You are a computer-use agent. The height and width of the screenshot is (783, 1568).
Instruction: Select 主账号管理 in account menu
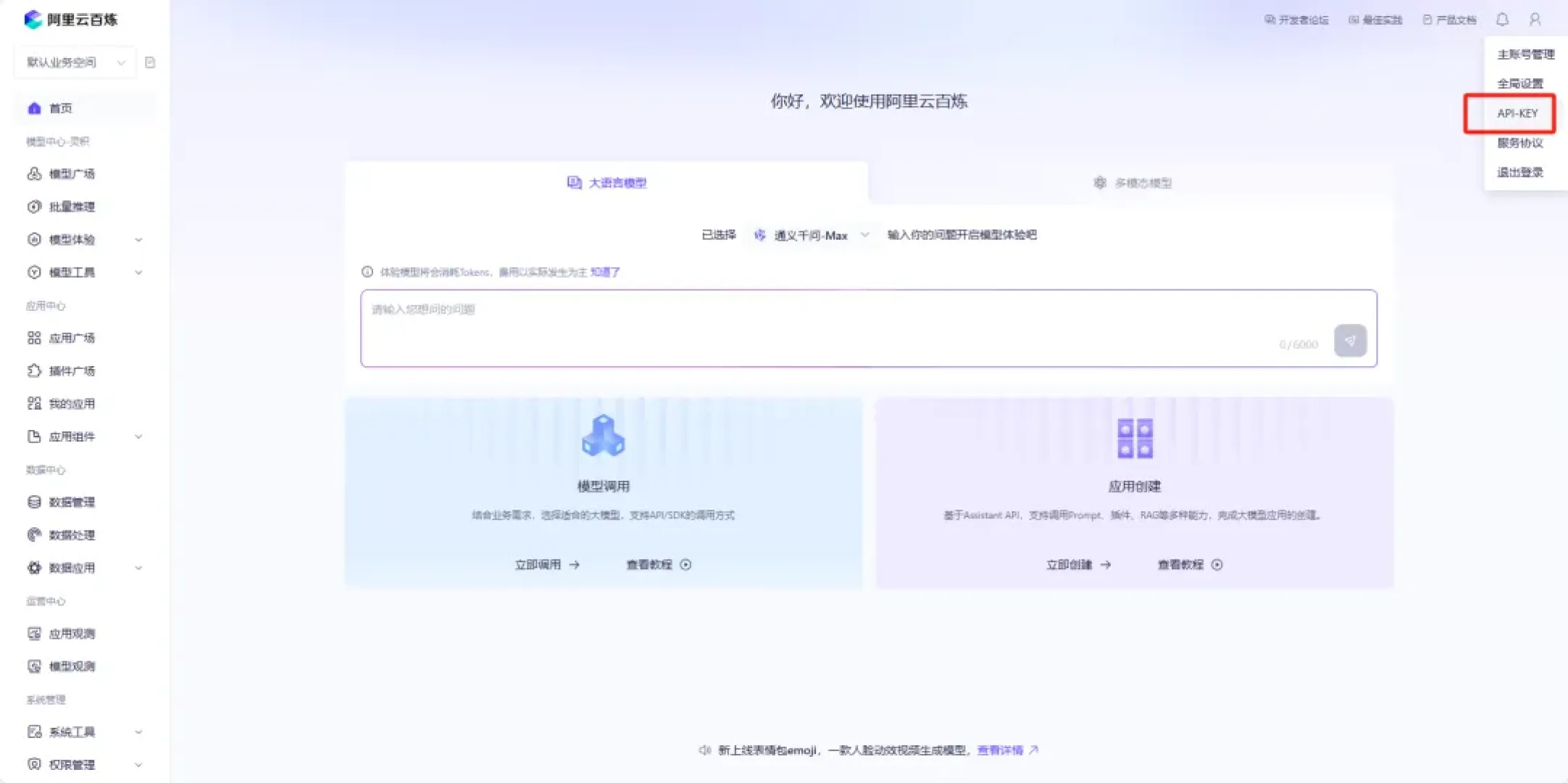click(x=1525, y=54)
